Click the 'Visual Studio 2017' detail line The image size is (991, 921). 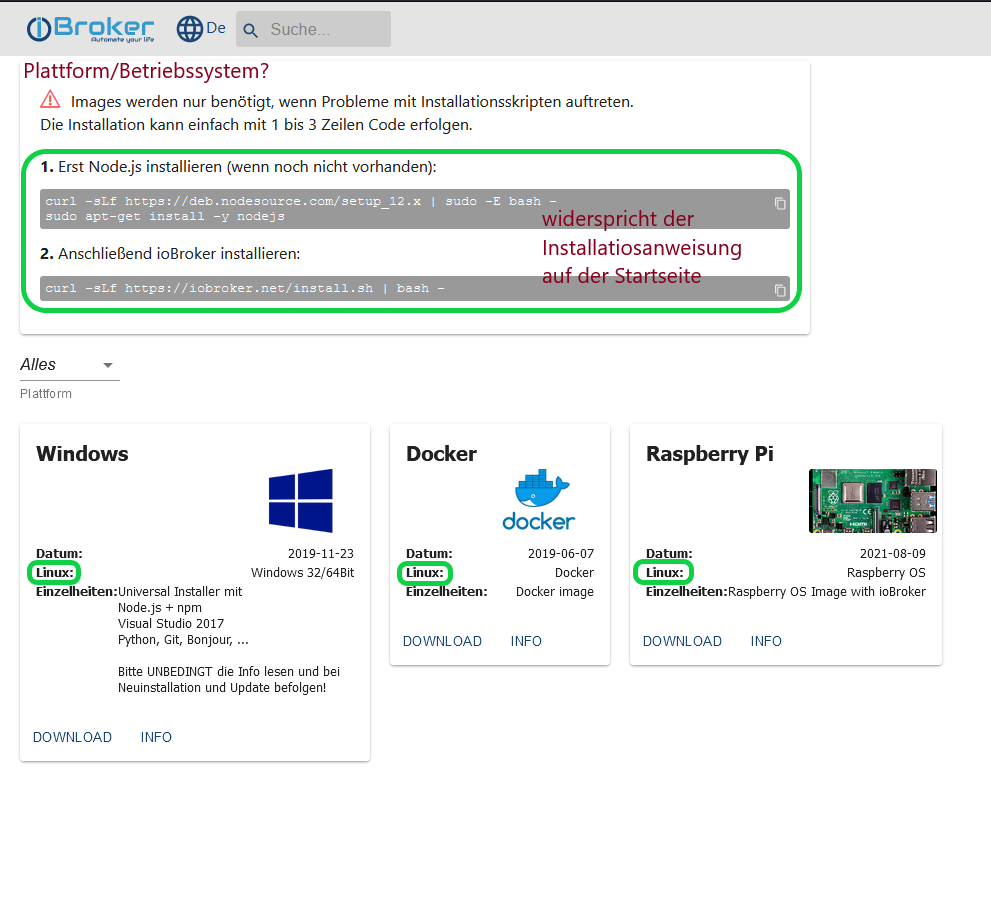click(x=171, y=623)
